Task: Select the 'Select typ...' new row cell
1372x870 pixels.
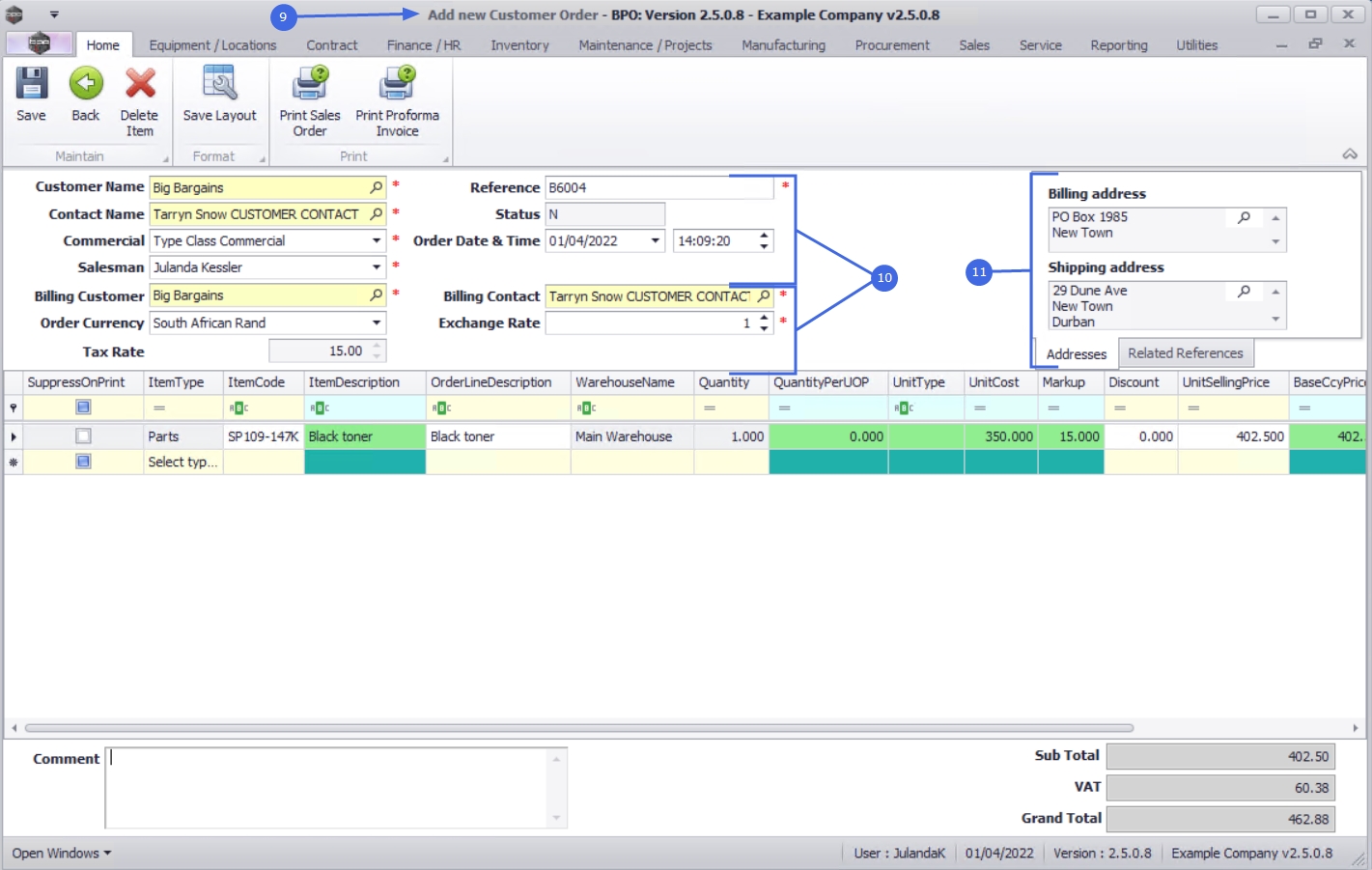Action: (x=183, y=463)
